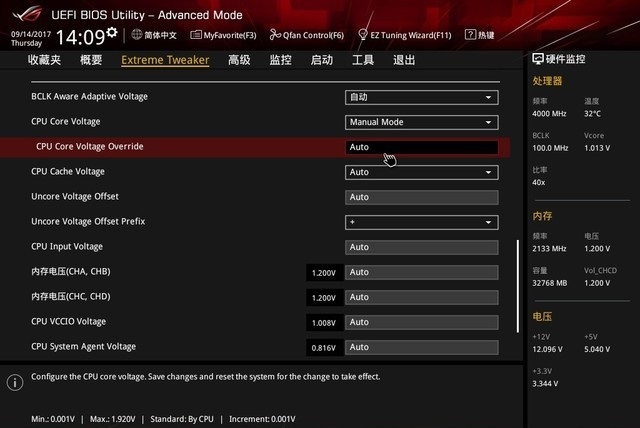Open the 启动 boot tab

click(321, 60)
